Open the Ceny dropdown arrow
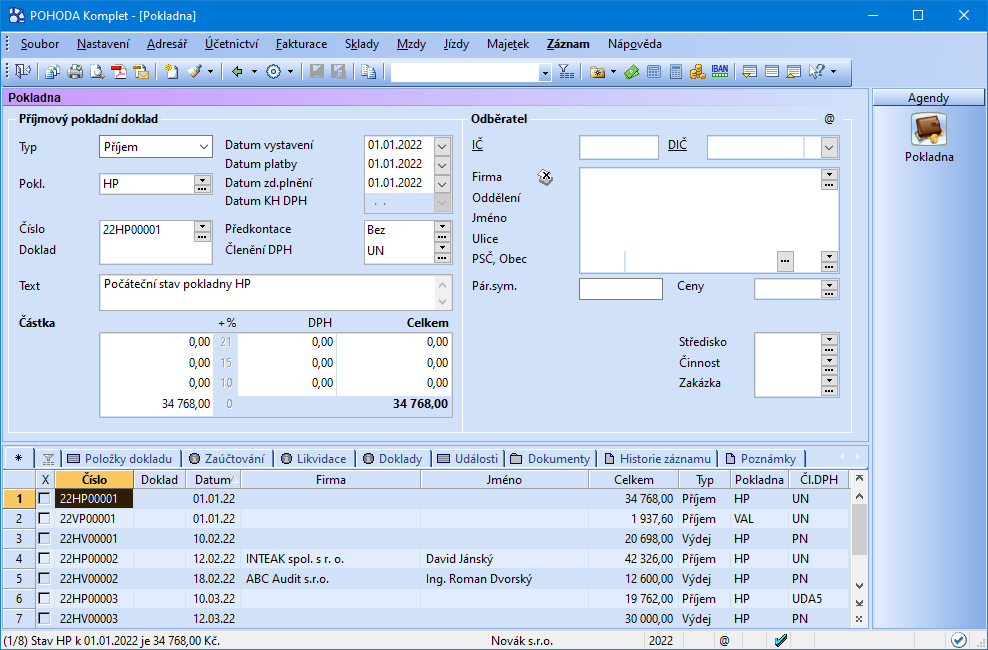The width and height of the screenshot is (988, 650). pyautogui.click(x=829, y=285)
